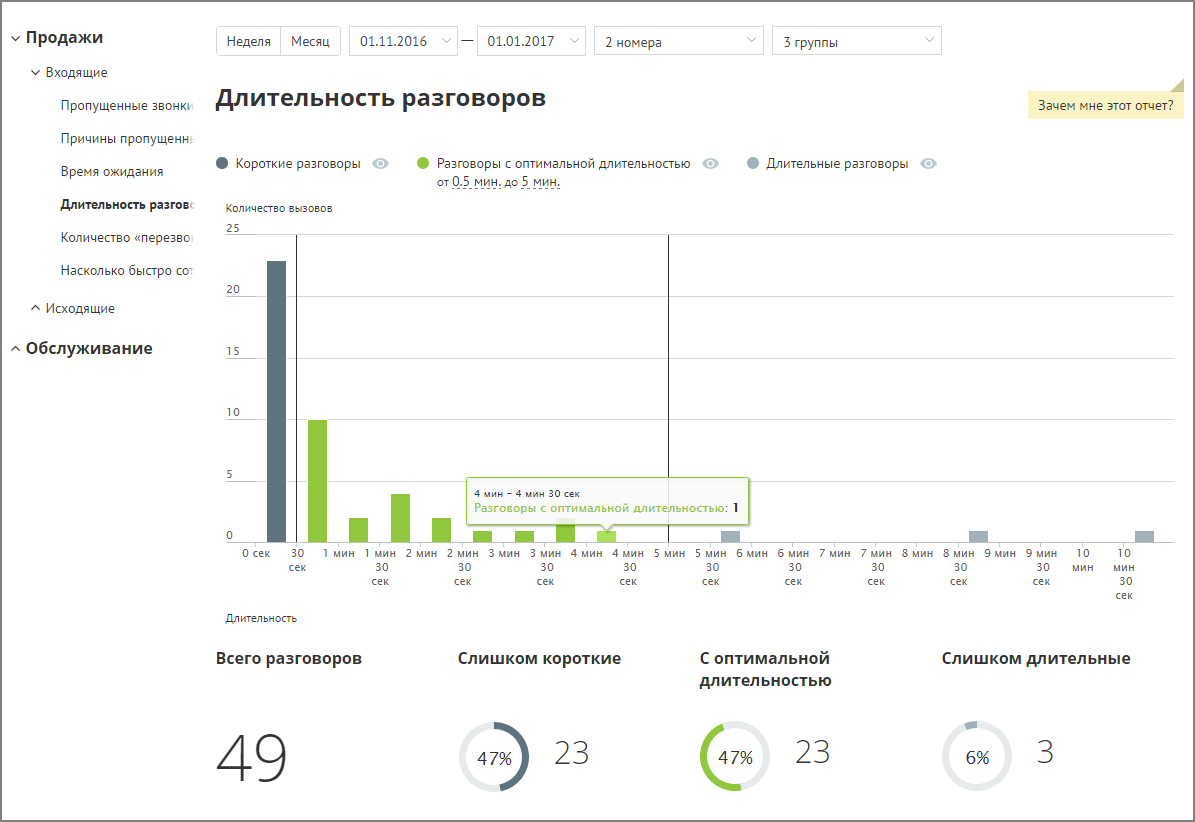Click the Длительность axis label
Screen dimensions: 1195x822
point(261,618)
